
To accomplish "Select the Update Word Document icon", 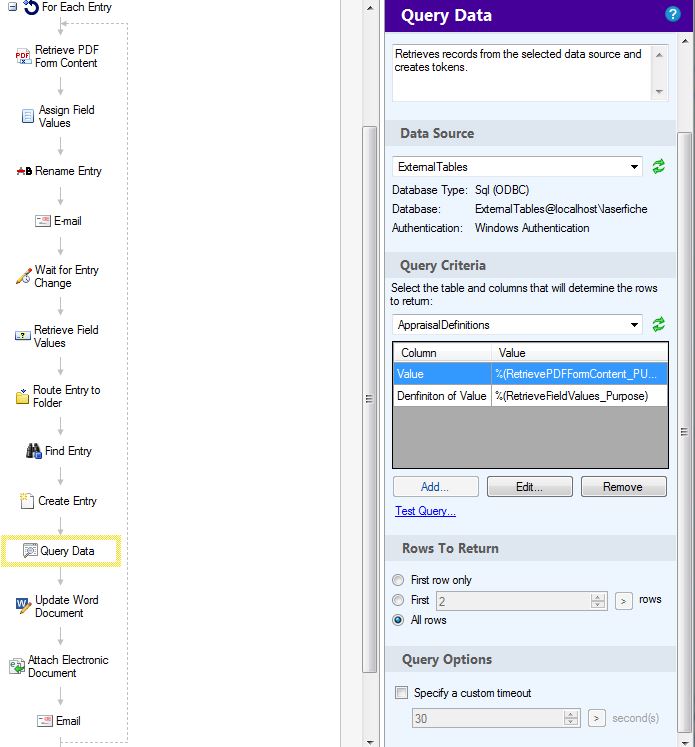I will [23, 605].
